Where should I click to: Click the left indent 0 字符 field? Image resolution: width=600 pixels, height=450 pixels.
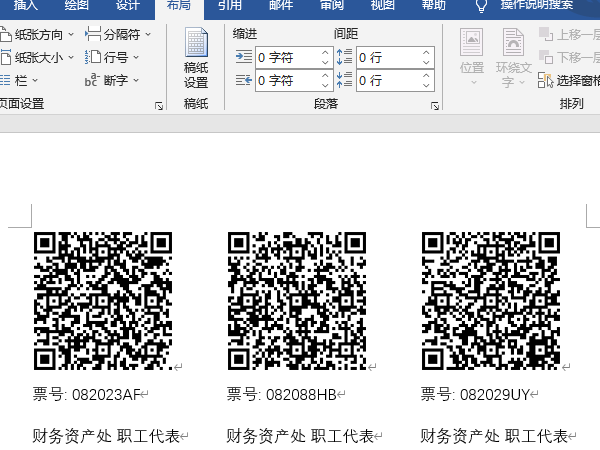click(x=287, y=57)
